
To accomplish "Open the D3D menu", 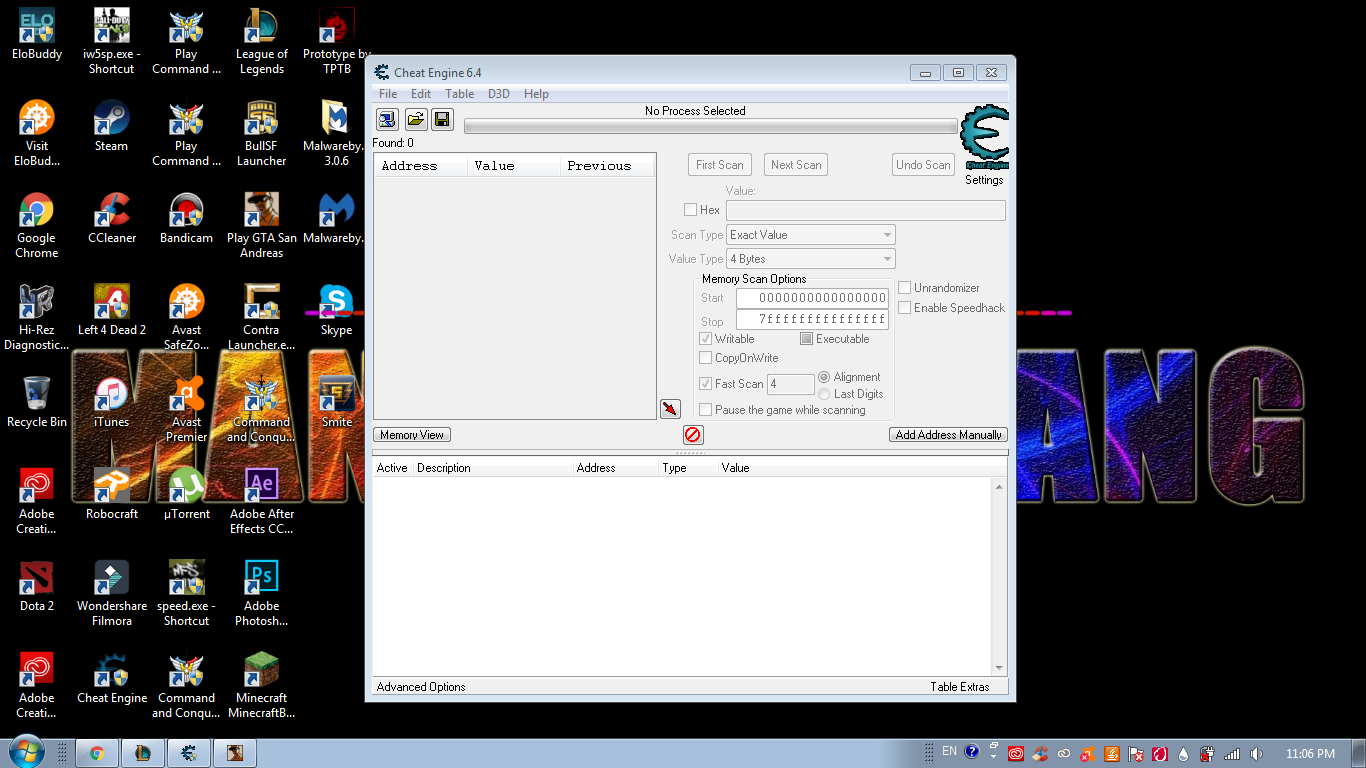I will click(x=498, y=93).
